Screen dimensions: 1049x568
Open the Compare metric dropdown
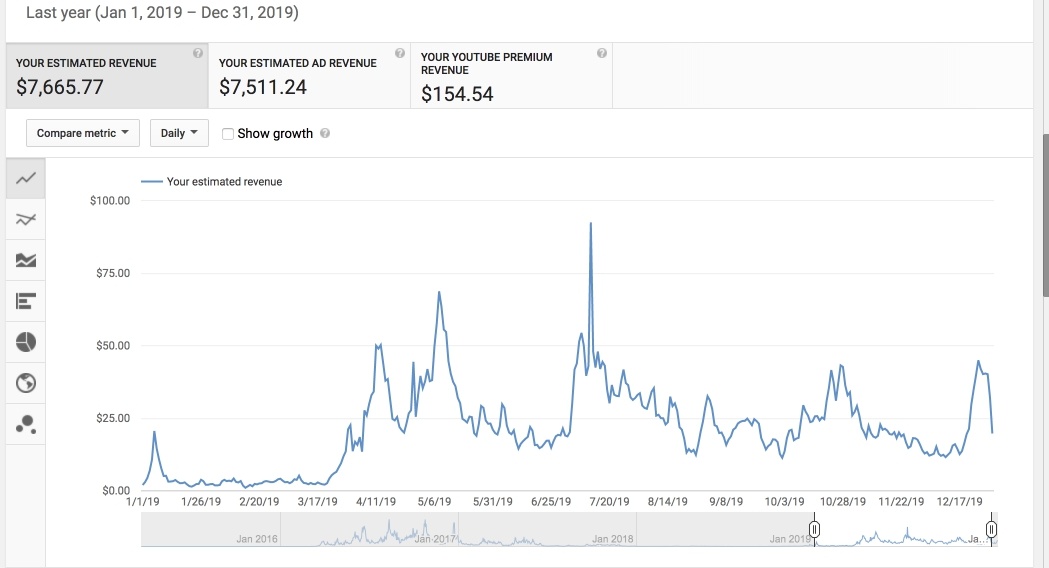pyautogui.click(x=83, y=133)
